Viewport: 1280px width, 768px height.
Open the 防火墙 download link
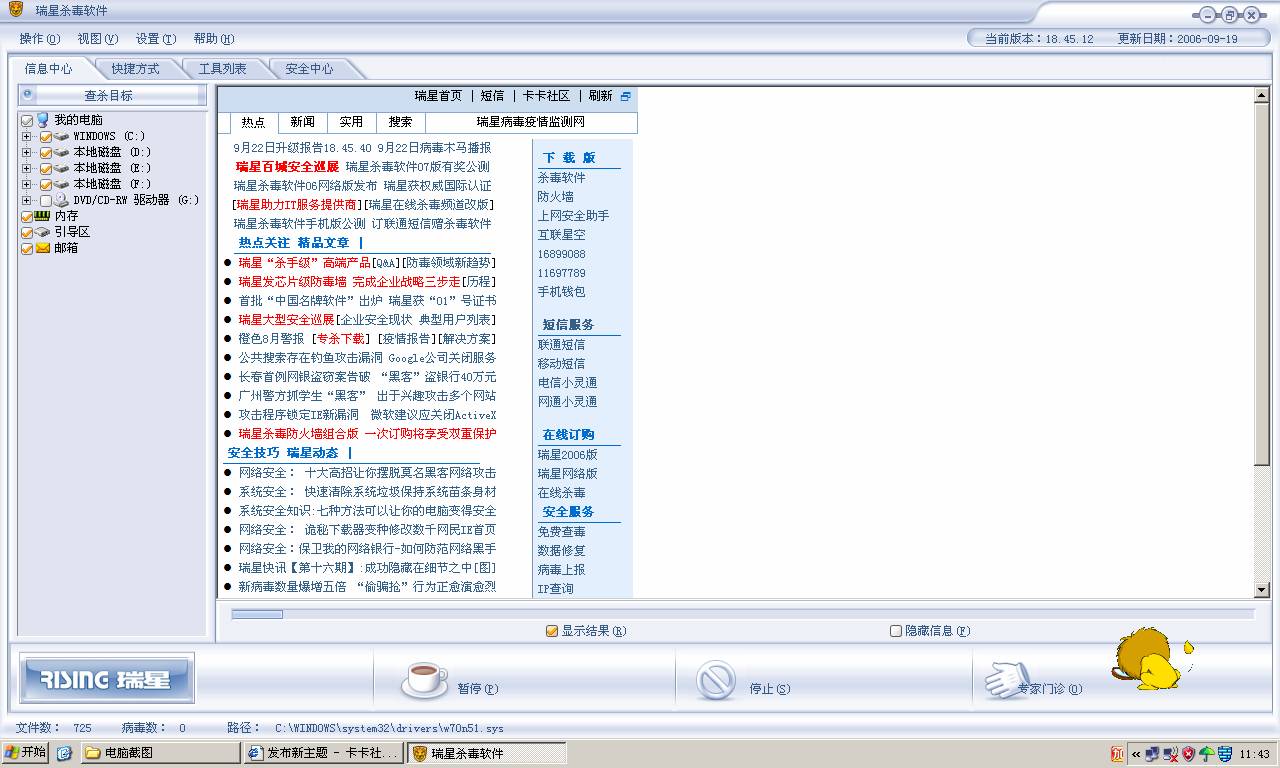pyautogui.click(x=555, y=197)
